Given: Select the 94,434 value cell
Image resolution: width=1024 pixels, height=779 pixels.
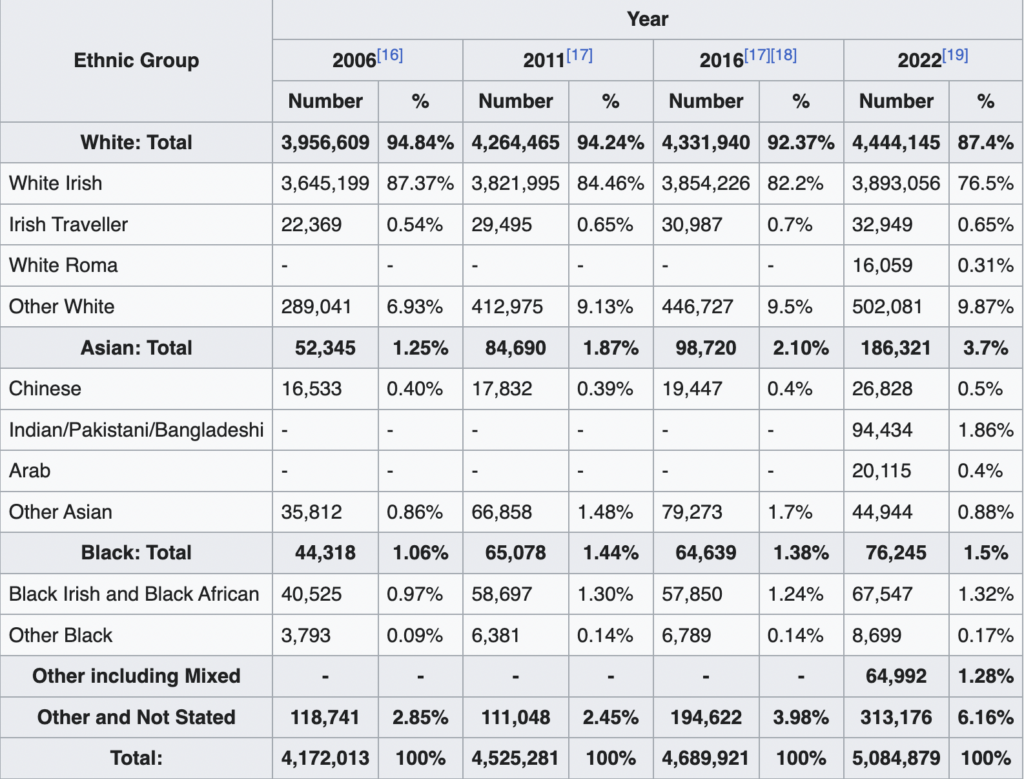Looking at the screenshot, I should (882, 430).
